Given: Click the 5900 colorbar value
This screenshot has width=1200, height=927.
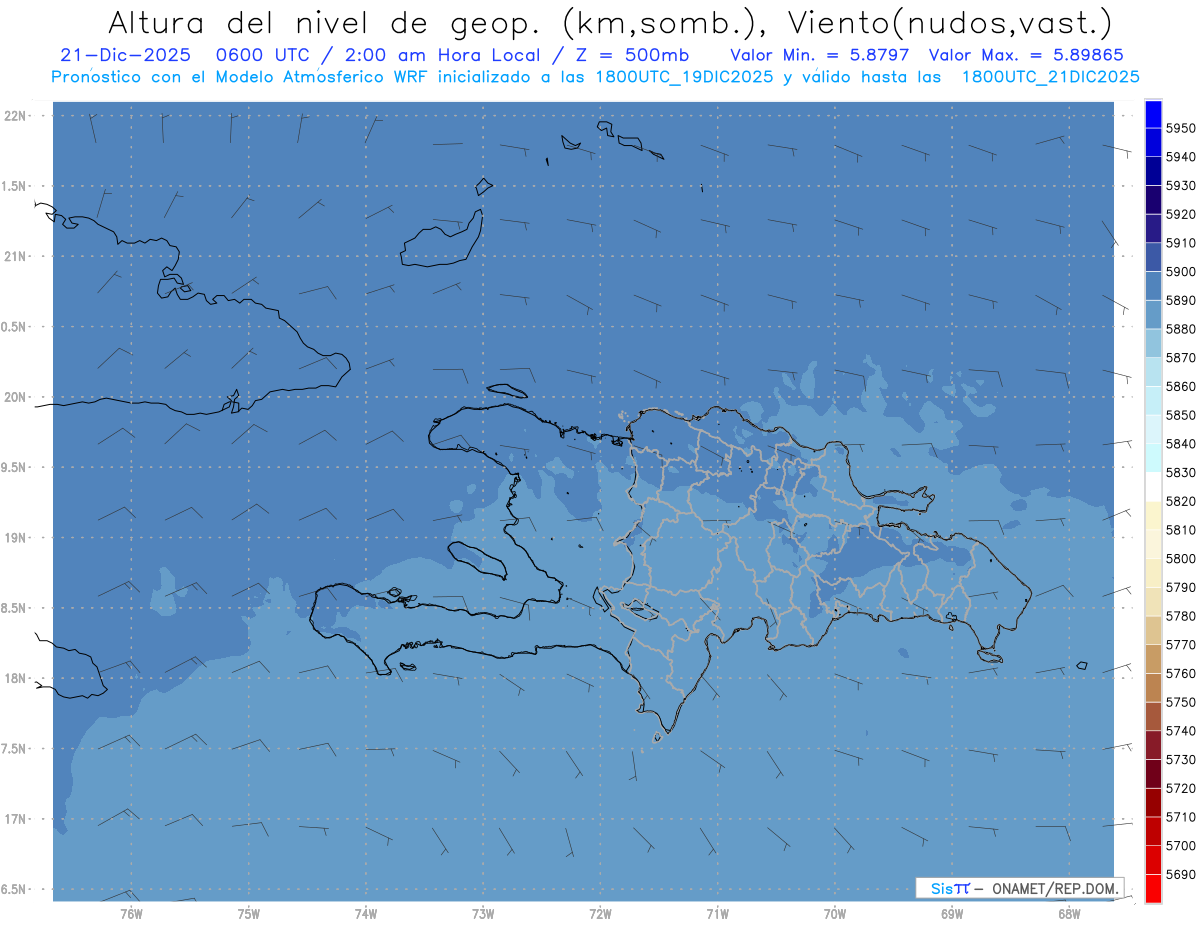Looking at the screenshot, I should [x=1180, y=271].
